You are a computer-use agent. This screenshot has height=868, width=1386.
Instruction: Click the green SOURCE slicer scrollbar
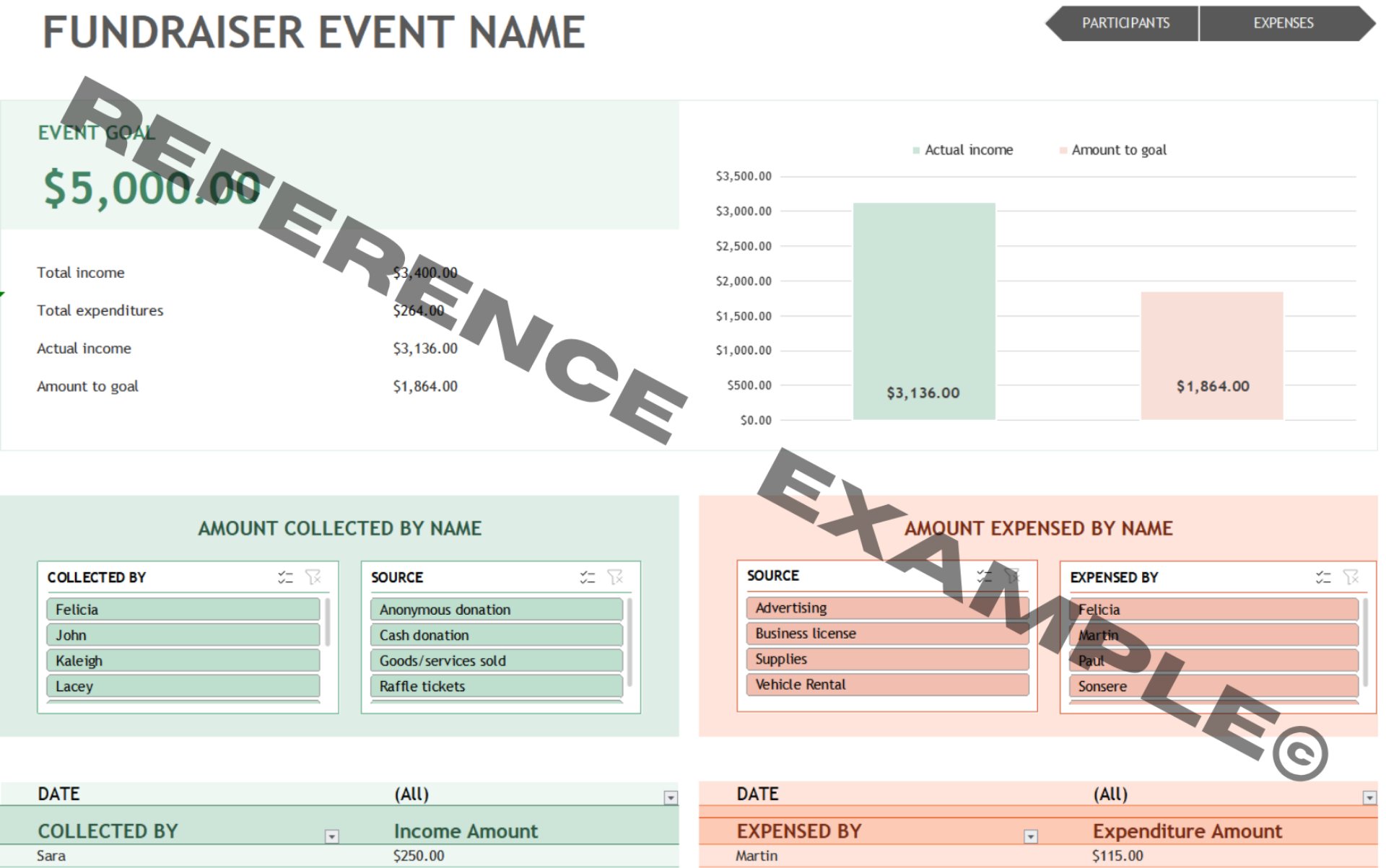pos(630,642)
